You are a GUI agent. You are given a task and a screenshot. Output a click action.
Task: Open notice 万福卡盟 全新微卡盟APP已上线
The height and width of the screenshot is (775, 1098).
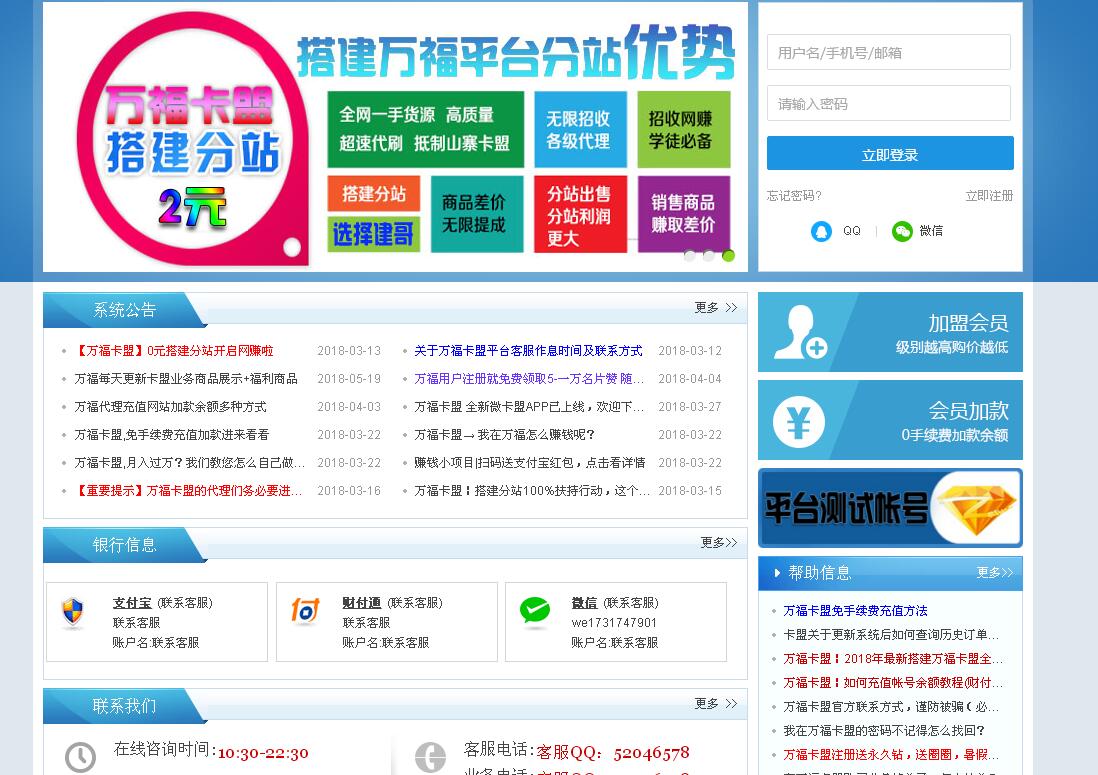529,407
